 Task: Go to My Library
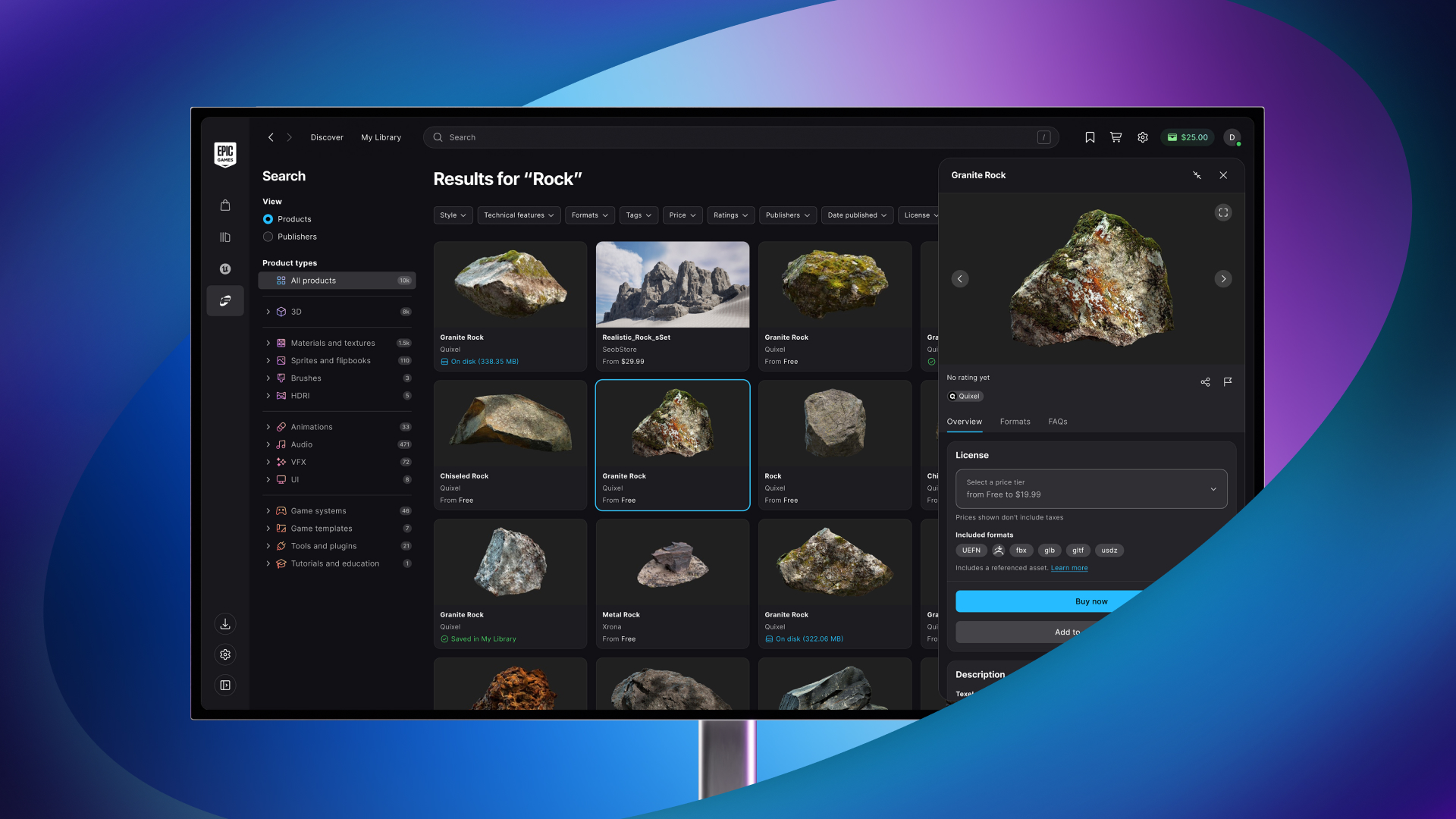(381, 137)
